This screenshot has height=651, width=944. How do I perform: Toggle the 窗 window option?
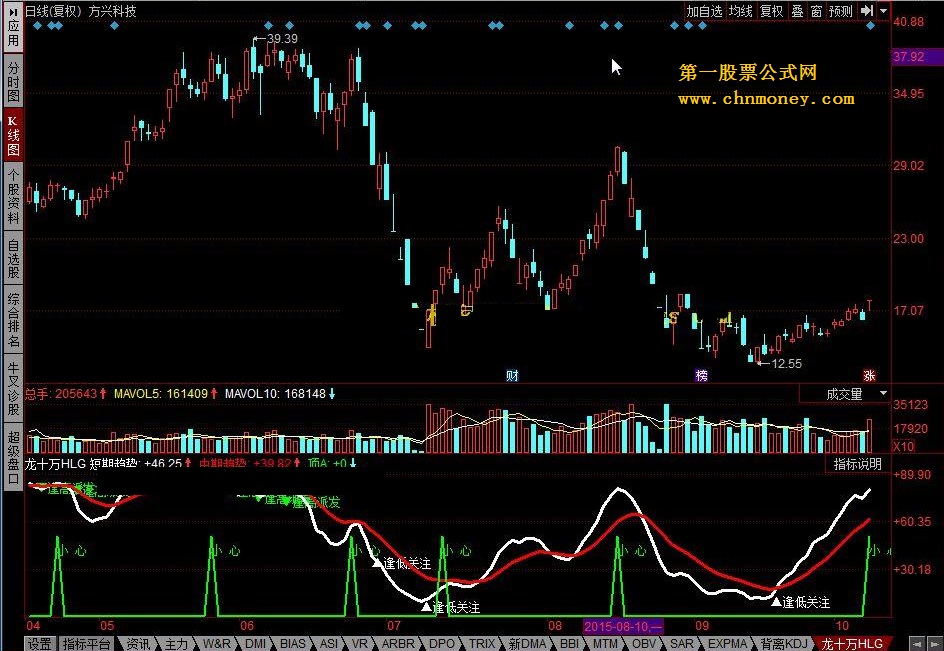coord(816,11)
